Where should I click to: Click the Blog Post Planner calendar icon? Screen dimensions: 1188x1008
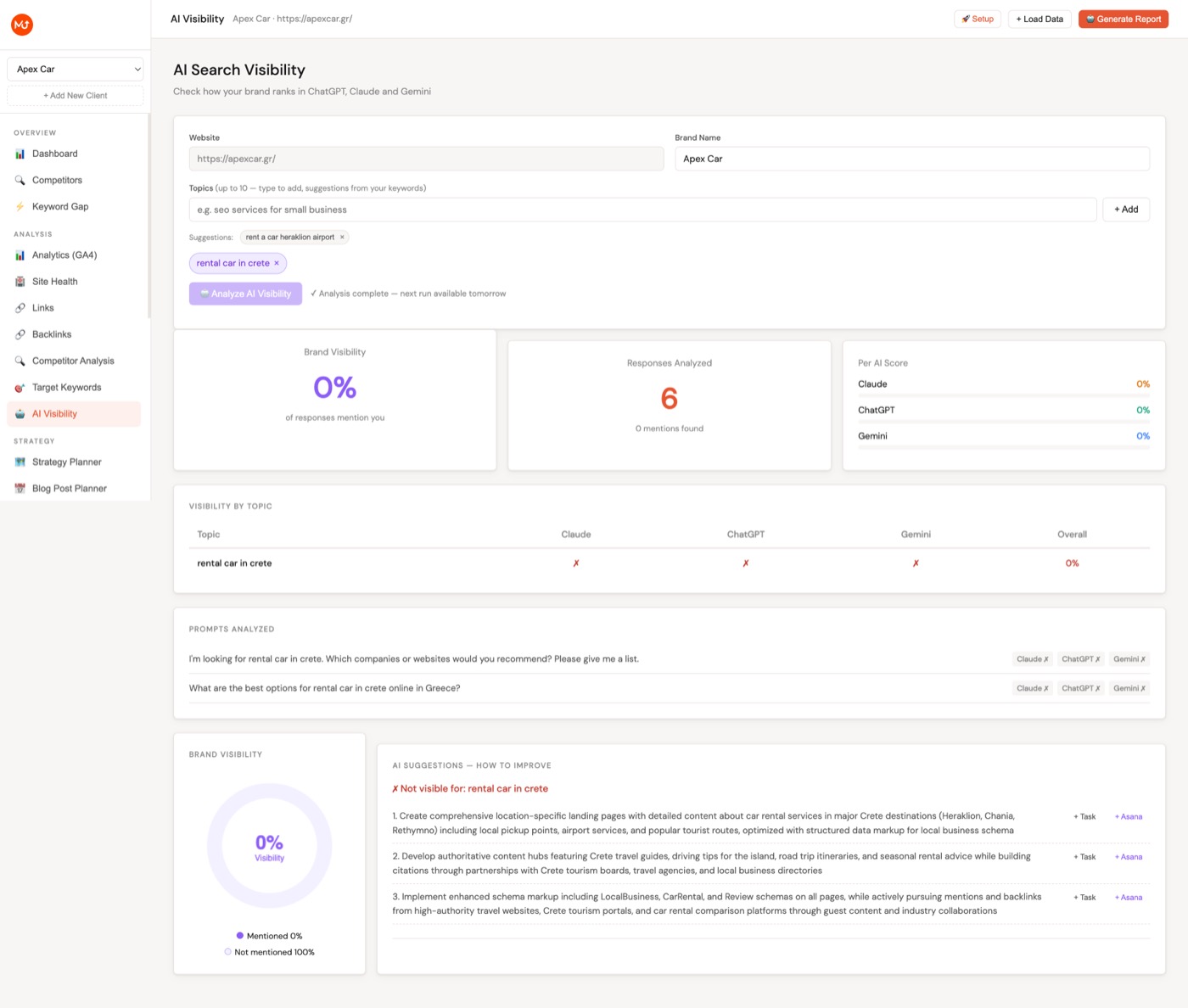(x=20, y=488)
